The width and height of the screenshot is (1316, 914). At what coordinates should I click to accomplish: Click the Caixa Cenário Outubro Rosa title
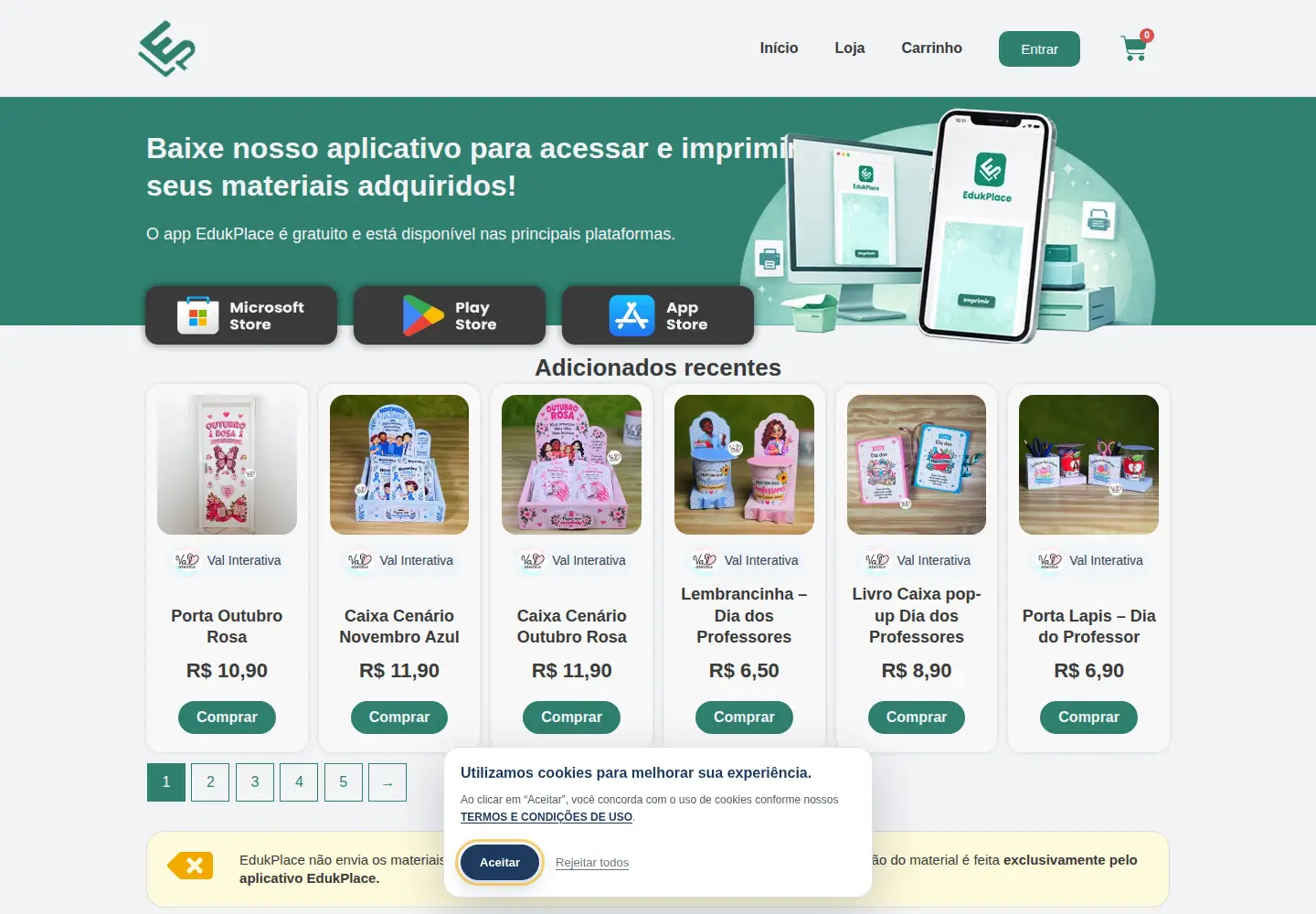(571, 626)
